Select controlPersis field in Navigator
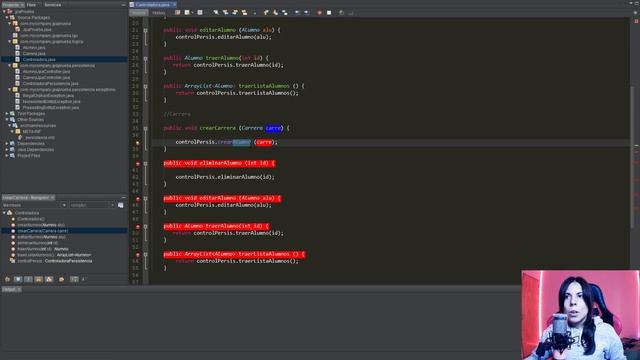This screenshot has width=640, height=360. pyautogui.click(x=54, y=261)
